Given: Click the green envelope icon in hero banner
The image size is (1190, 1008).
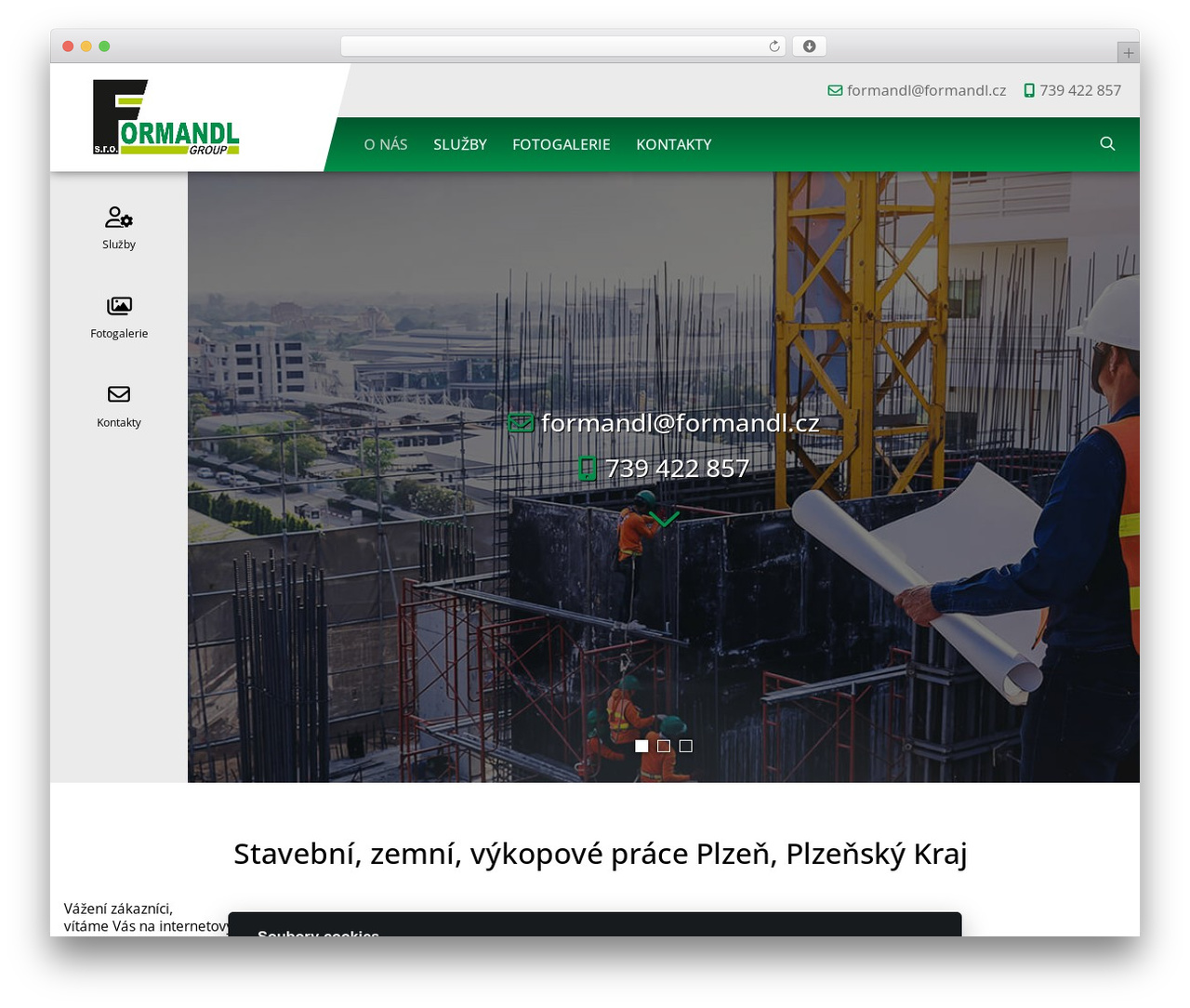Looking at the screenshot, I should [x=521, y=423].
